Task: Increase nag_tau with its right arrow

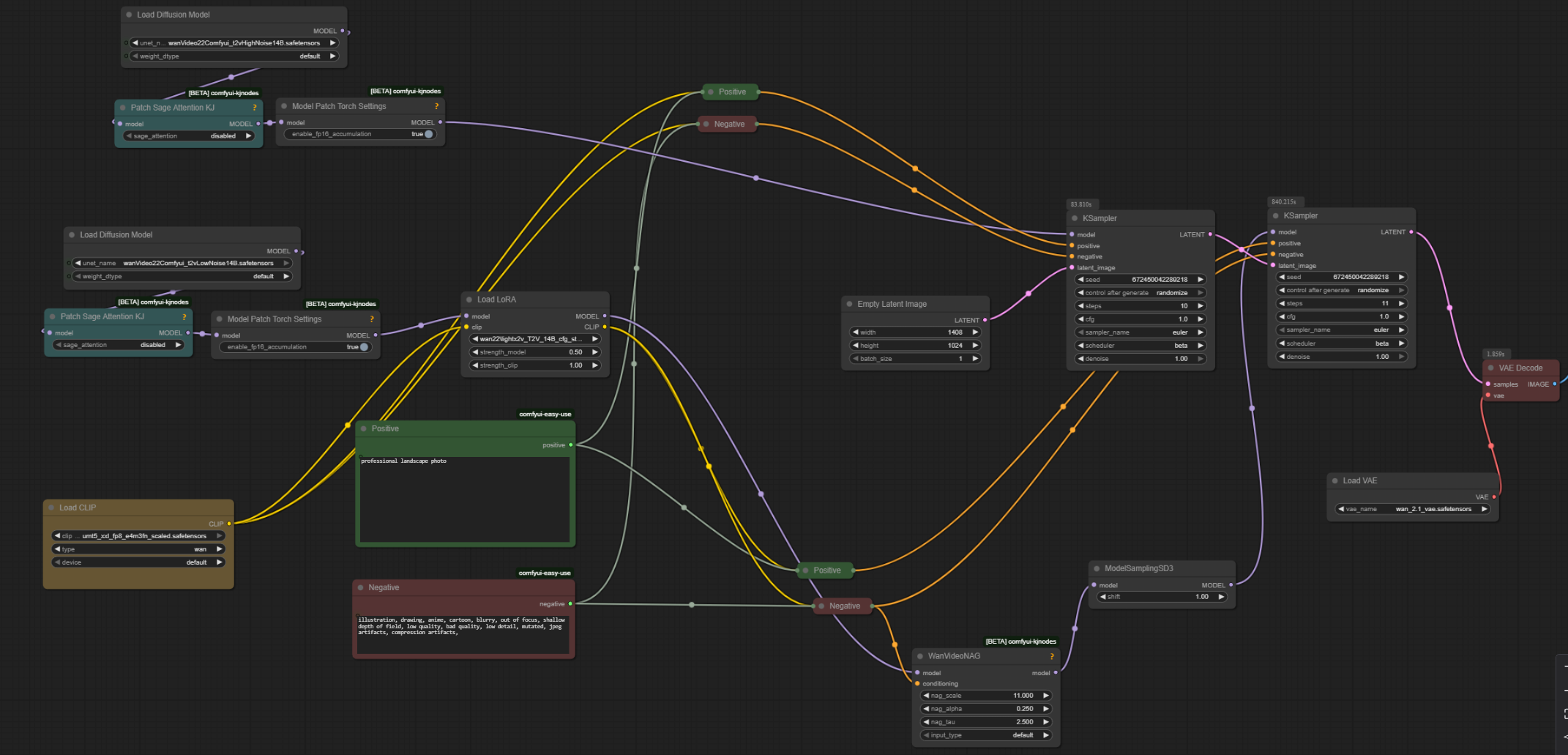Action: click(1045, 722)
